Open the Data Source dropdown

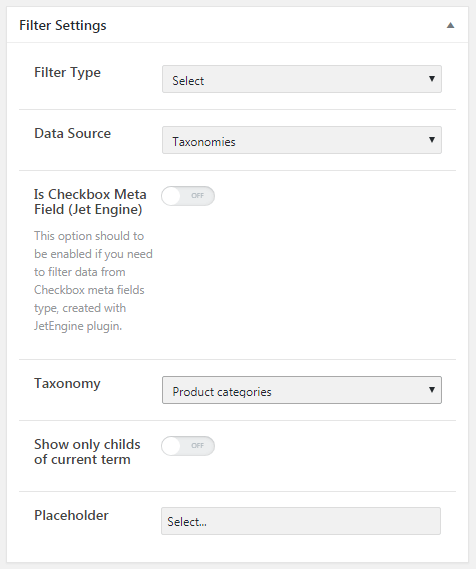pyautogui.click(x=301, y=140)
